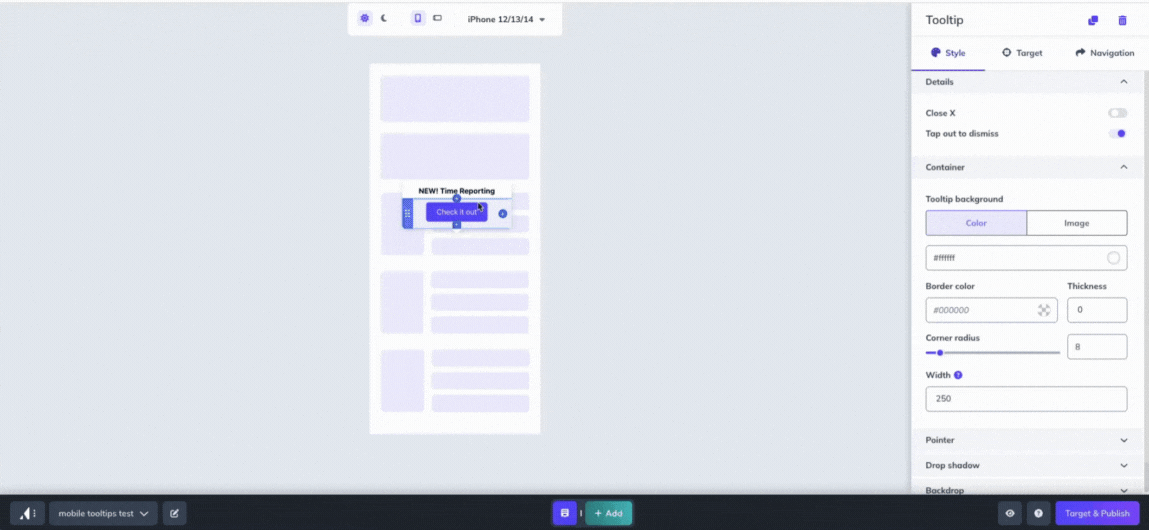Adjust the Corner radius slider handle
This screenshot has height=530, width=1149.
point(940,353)
